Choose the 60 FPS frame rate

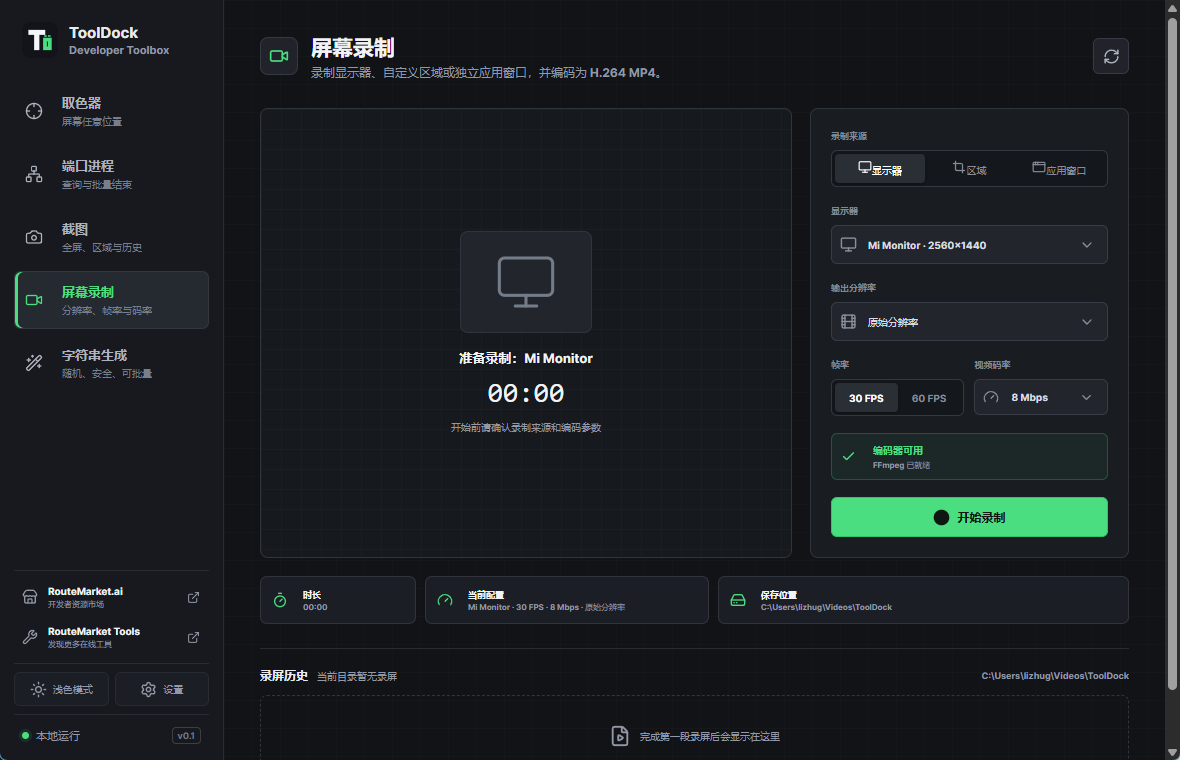click(929, 398)
